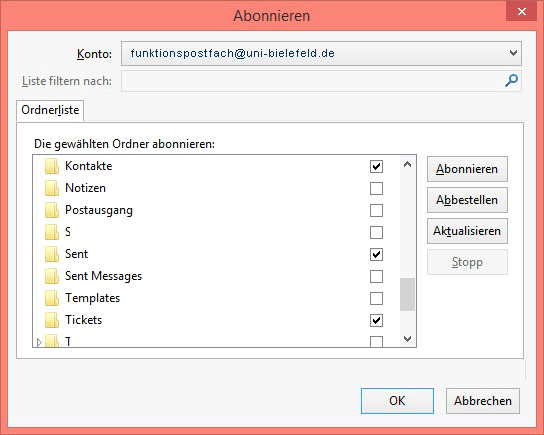
Task: Click the Abonnieren button
Action: 467,169
